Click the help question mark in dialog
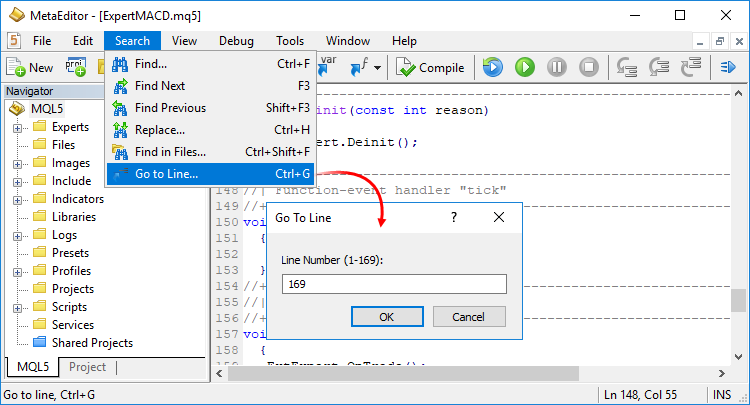The width and height of the screenshot is (750, 405). click(454, 218)
